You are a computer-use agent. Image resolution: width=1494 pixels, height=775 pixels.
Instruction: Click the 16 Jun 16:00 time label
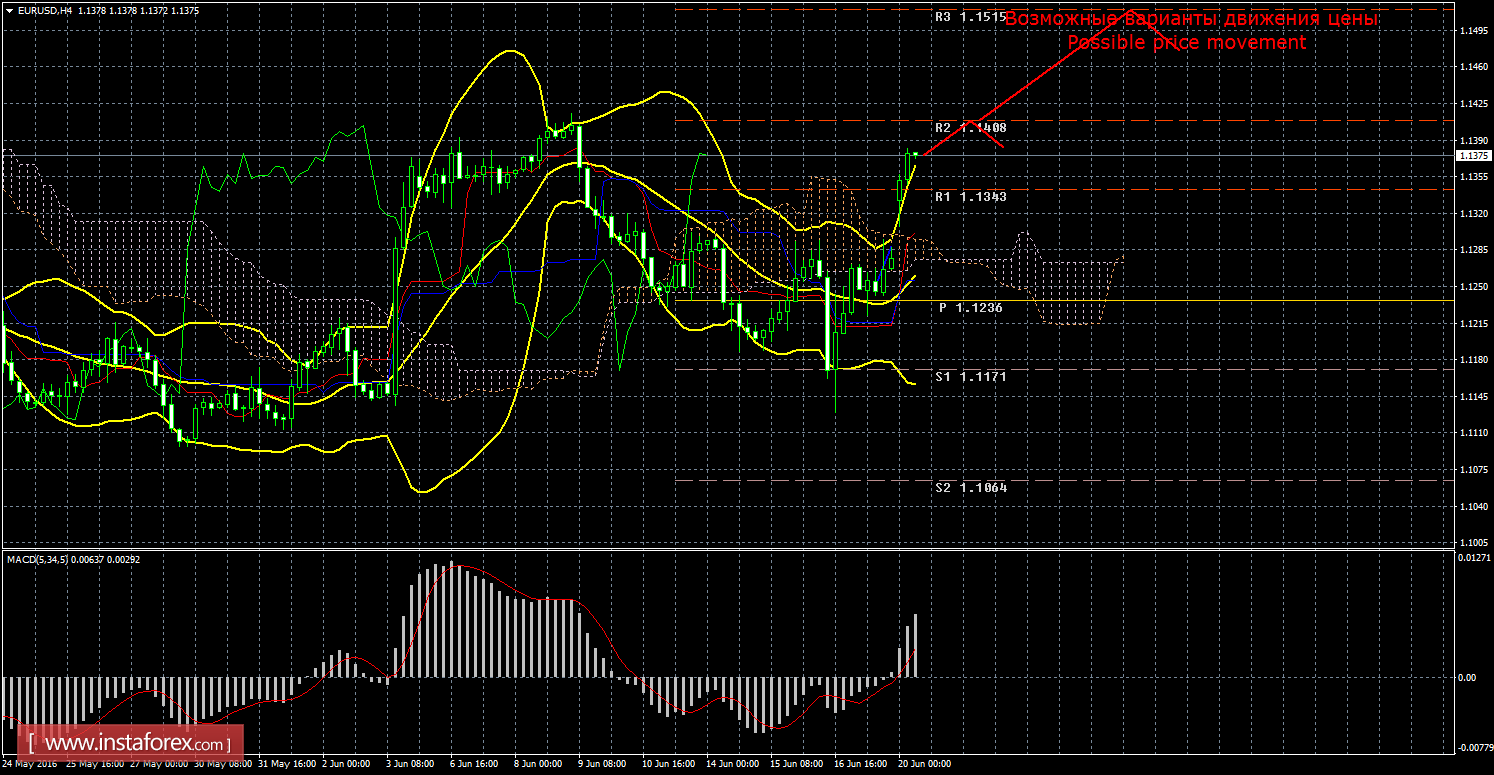coord(861,764)
